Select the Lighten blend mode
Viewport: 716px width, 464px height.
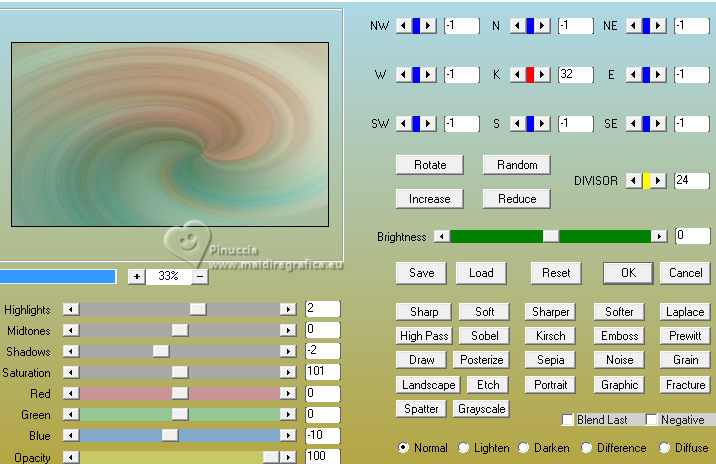[463, 448]
